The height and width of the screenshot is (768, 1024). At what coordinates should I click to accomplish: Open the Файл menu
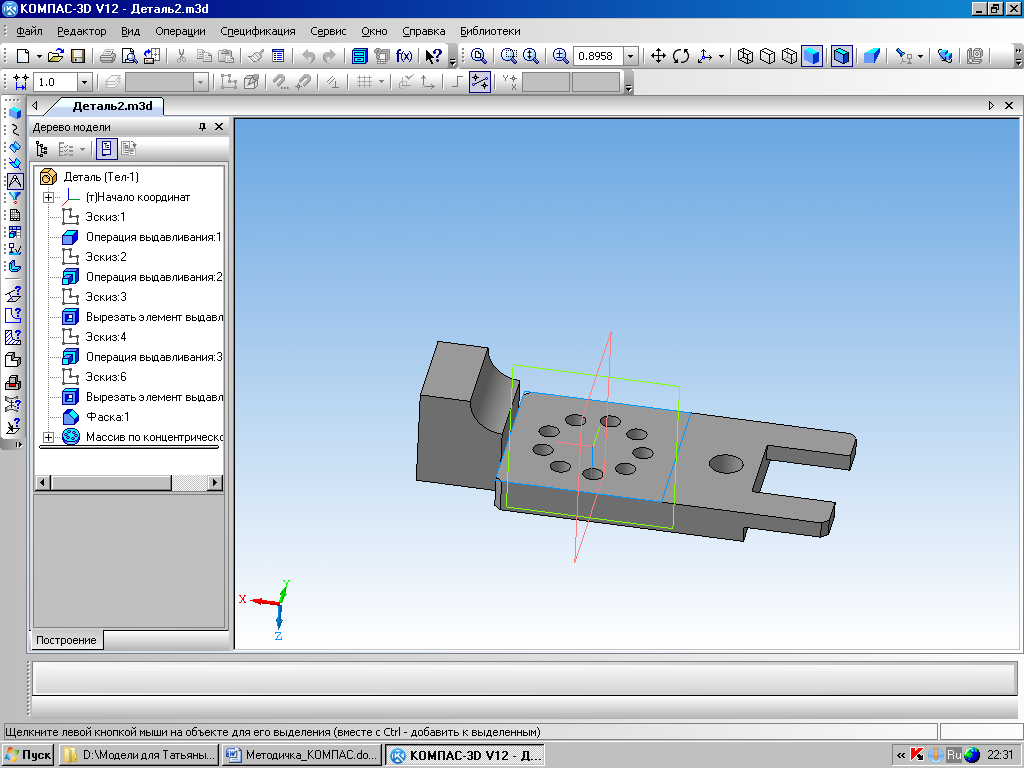tap(29, 31)
